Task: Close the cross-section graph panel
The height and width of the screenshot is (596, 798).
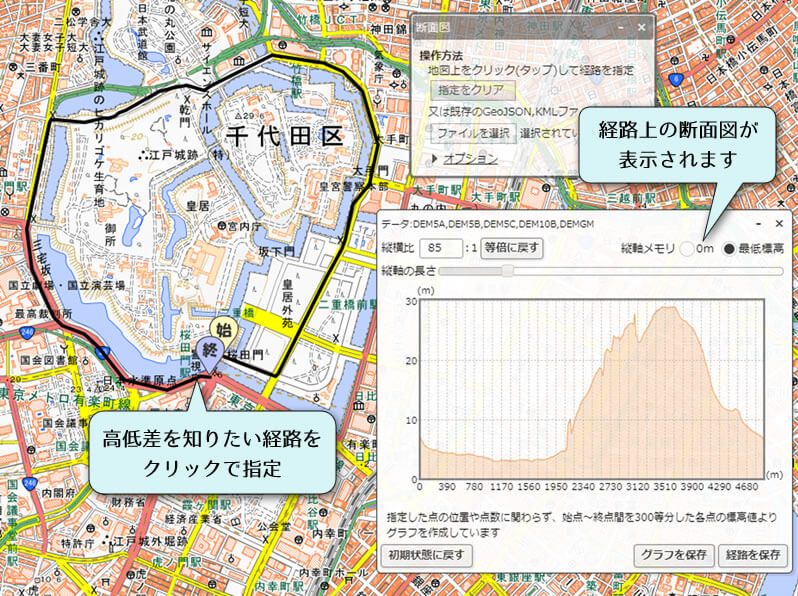Action: click(x=779, y=223)
